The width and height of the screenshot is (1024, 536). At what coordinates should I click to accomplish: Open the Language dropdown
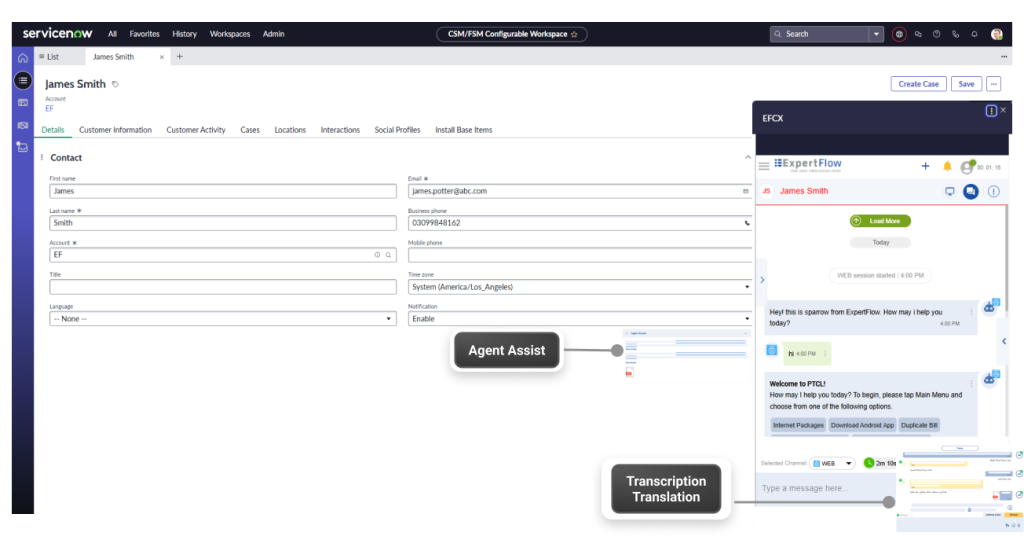coord(222,319)
